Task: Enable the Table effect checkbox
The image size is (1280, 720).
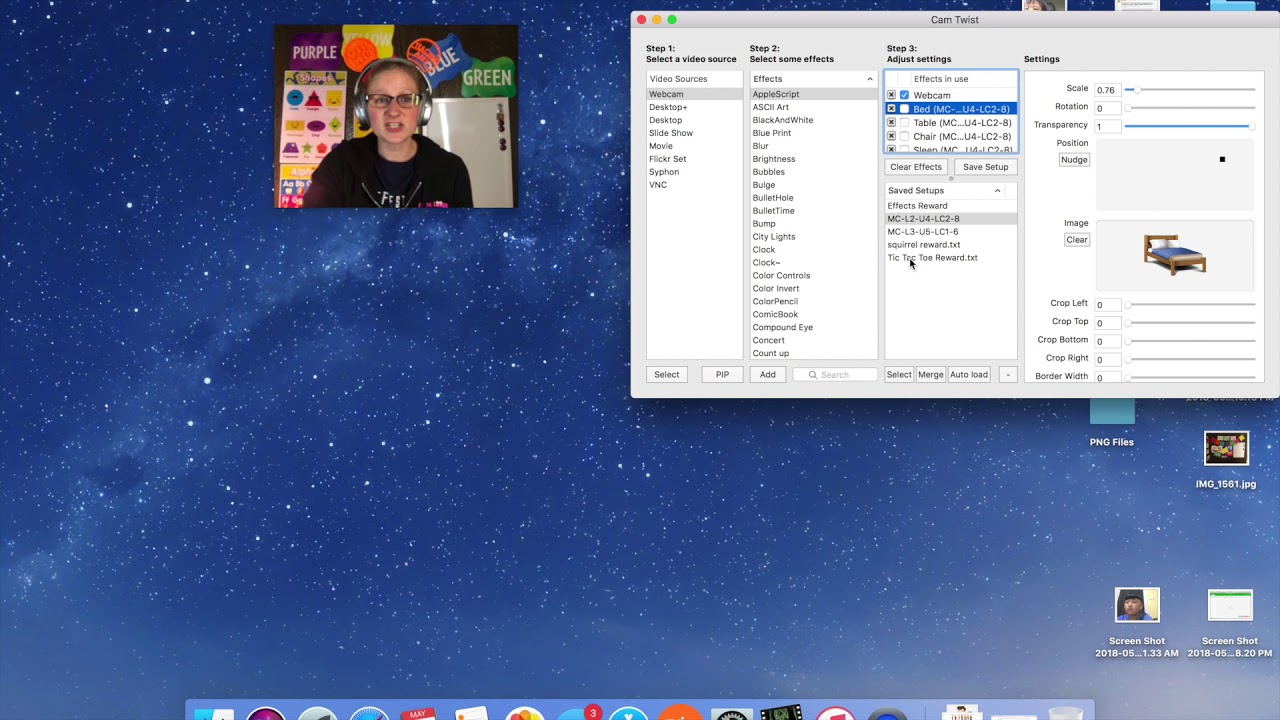Action: (904, 123)
